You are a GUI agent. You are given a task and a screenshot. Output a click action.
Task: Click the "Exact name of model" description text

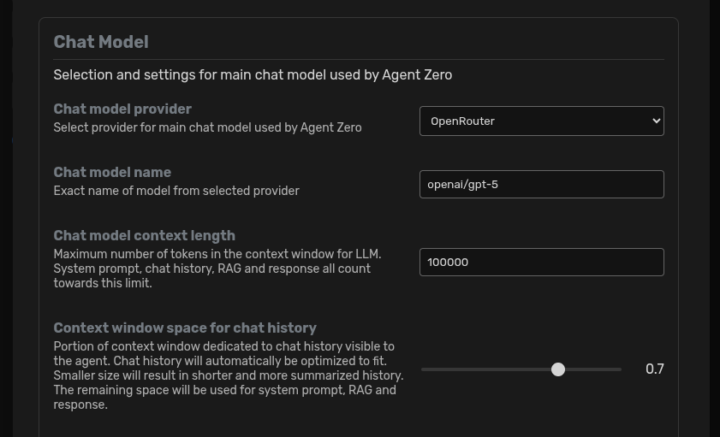176,190
